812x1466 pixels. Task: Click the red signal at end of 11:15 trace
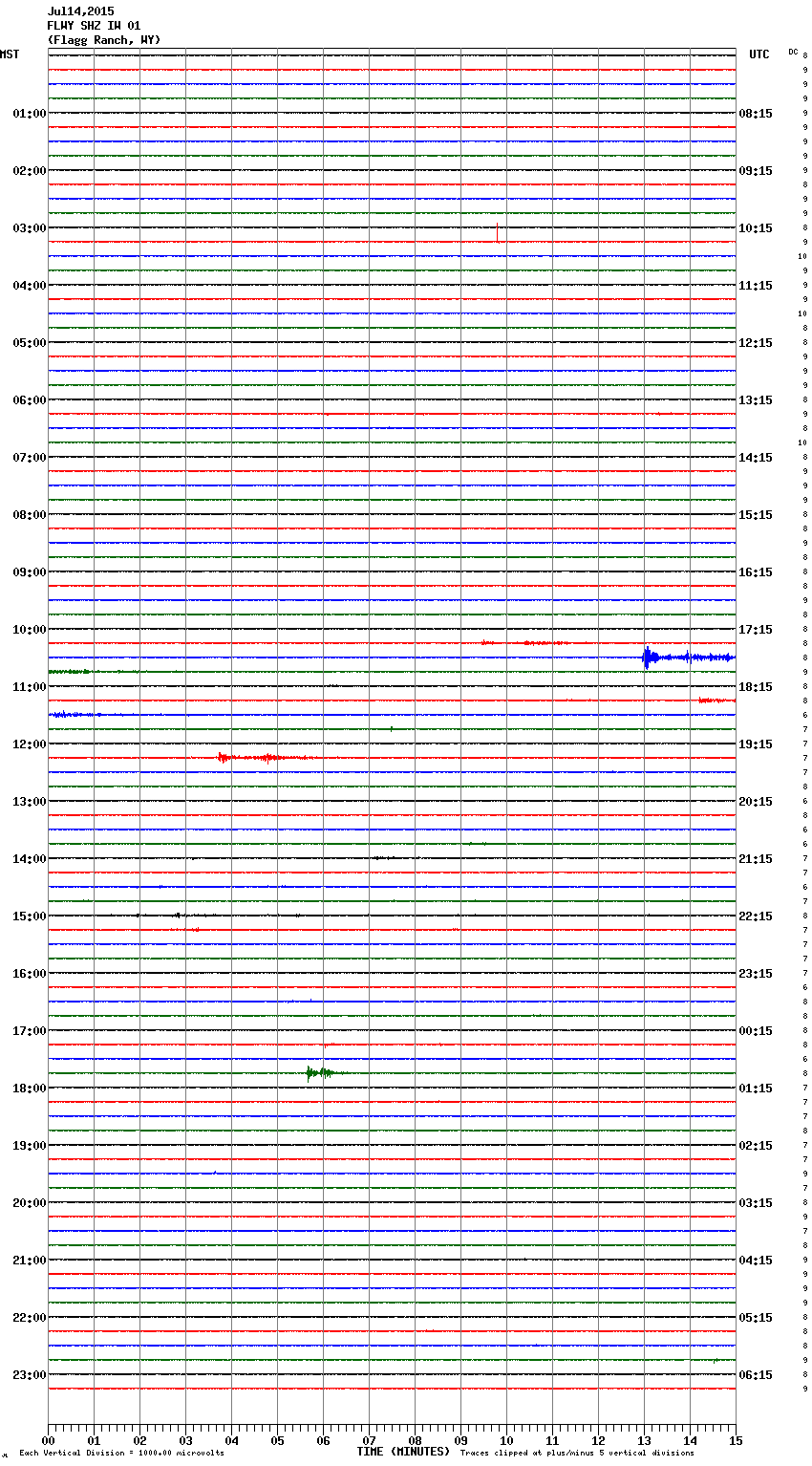pyautogui.click(x=716, y=701)
